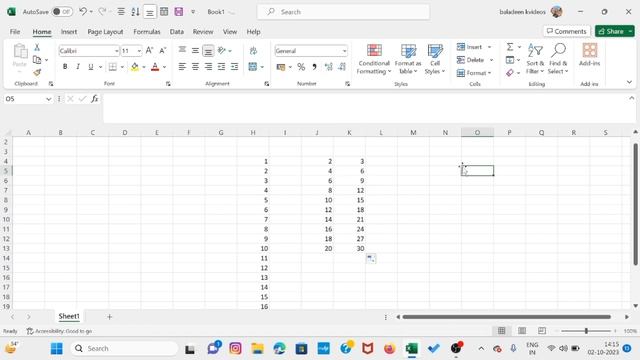
Task: Switch to the Review tab
Action: [x=203, y=31]
